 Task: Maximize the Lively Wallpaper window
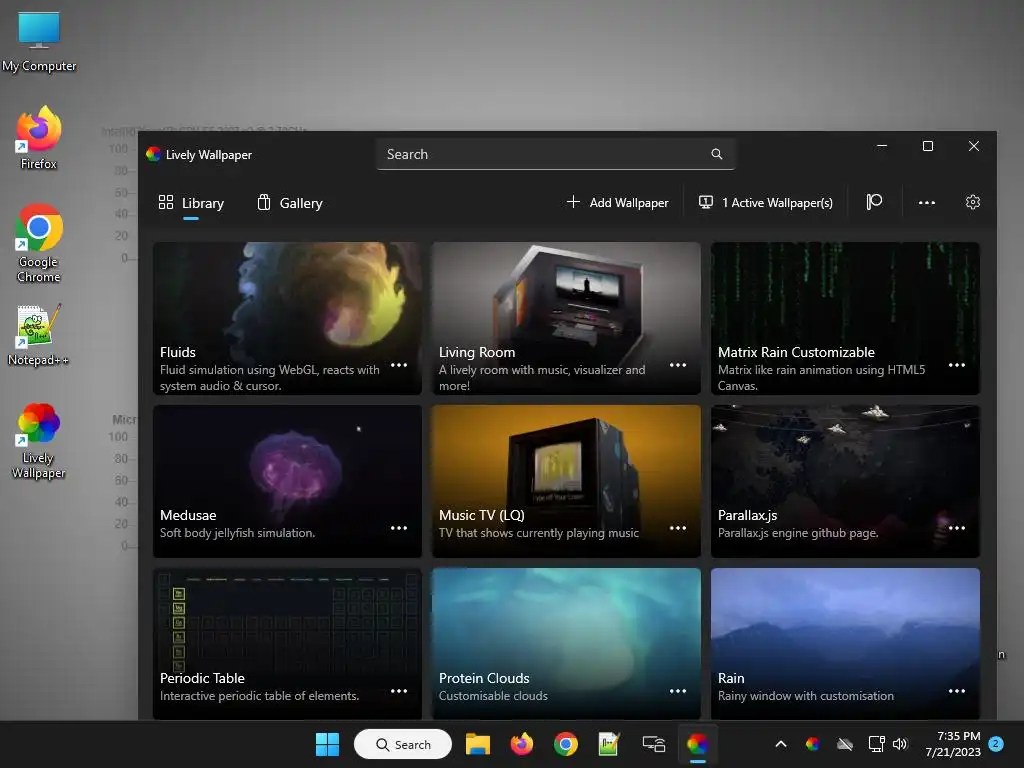(927, 146)
